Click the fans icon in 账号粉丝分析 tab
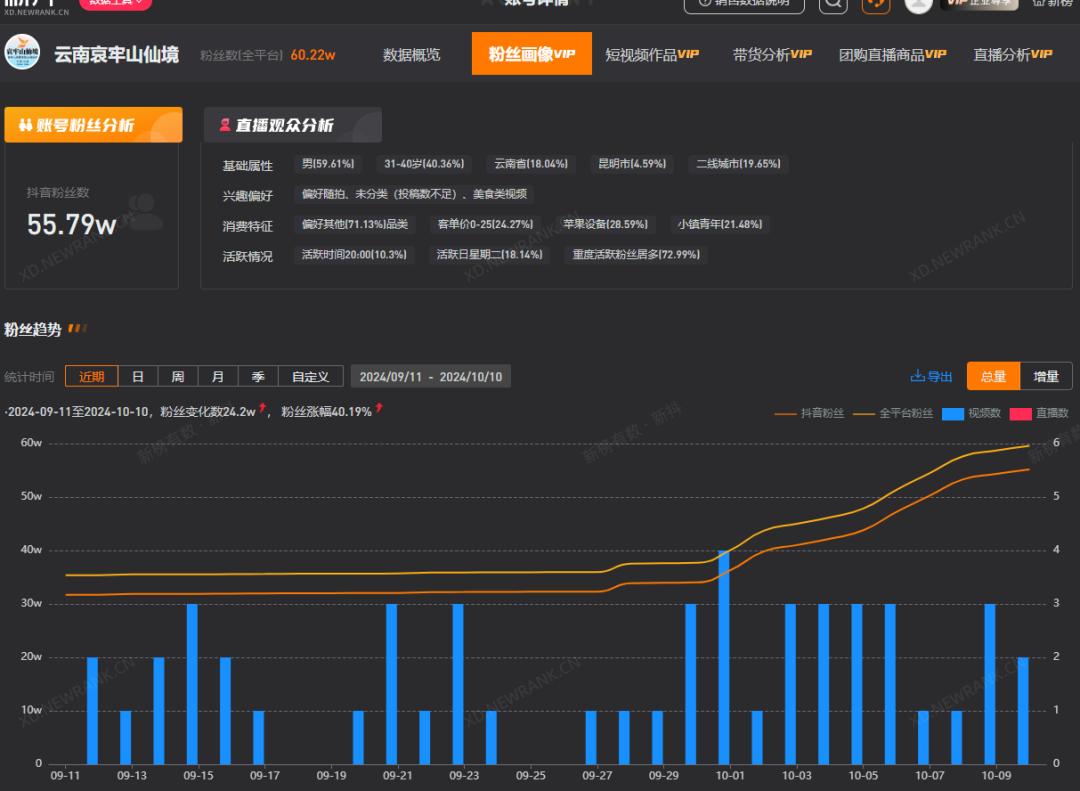This screenshot has width=1080, height=791. click(25, 125)
